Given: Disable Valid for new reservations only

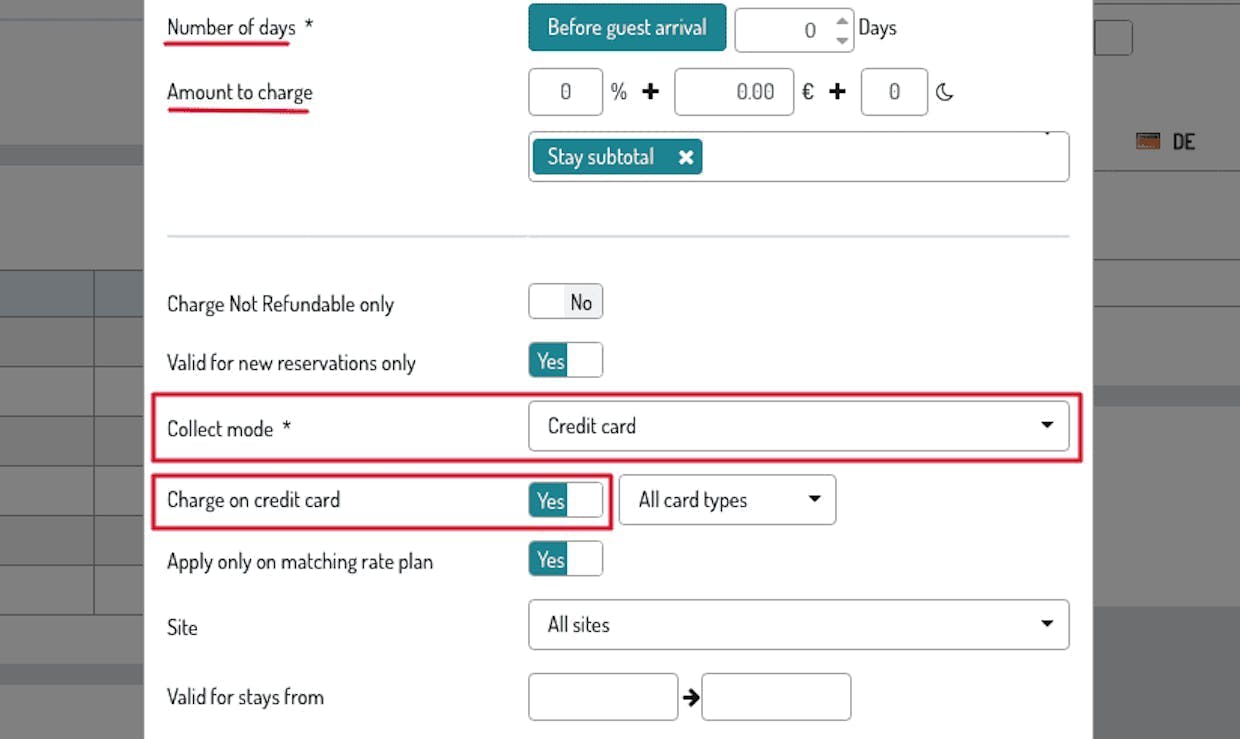Looking at the screenshot, I should tap(565, 361).
